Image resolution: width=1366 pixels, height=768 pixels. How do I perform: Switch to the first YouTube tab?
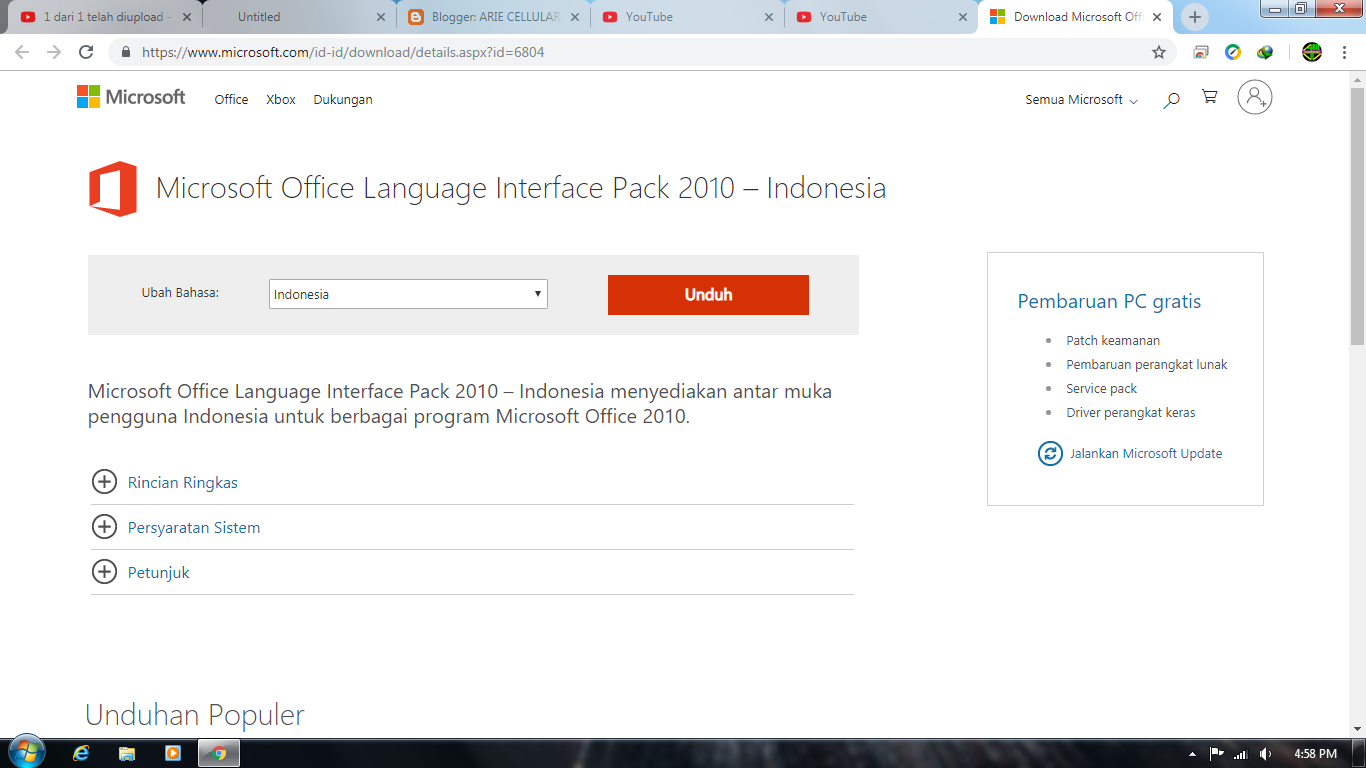pyautogui.click(x=687, y=17)
